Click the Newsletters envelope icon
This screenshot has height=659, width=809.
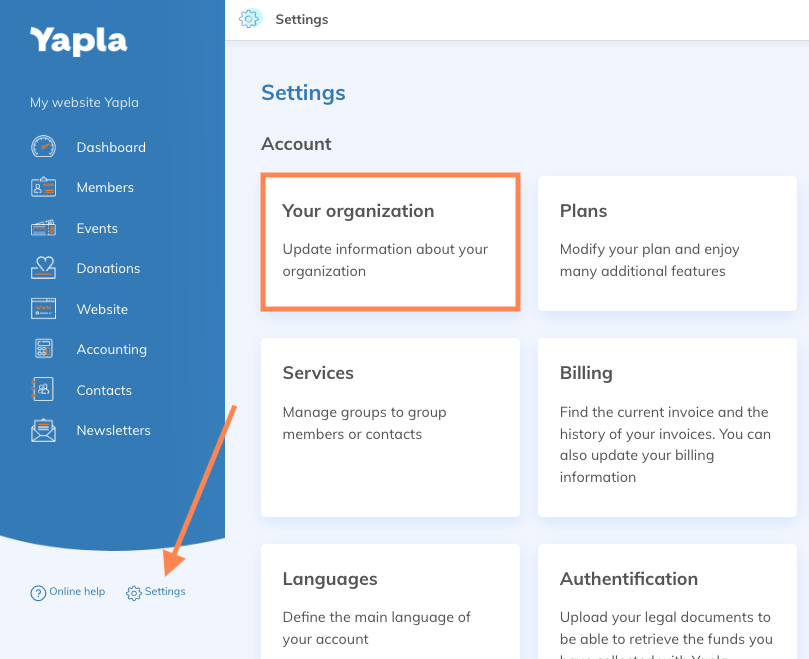(x=43, y=431)
